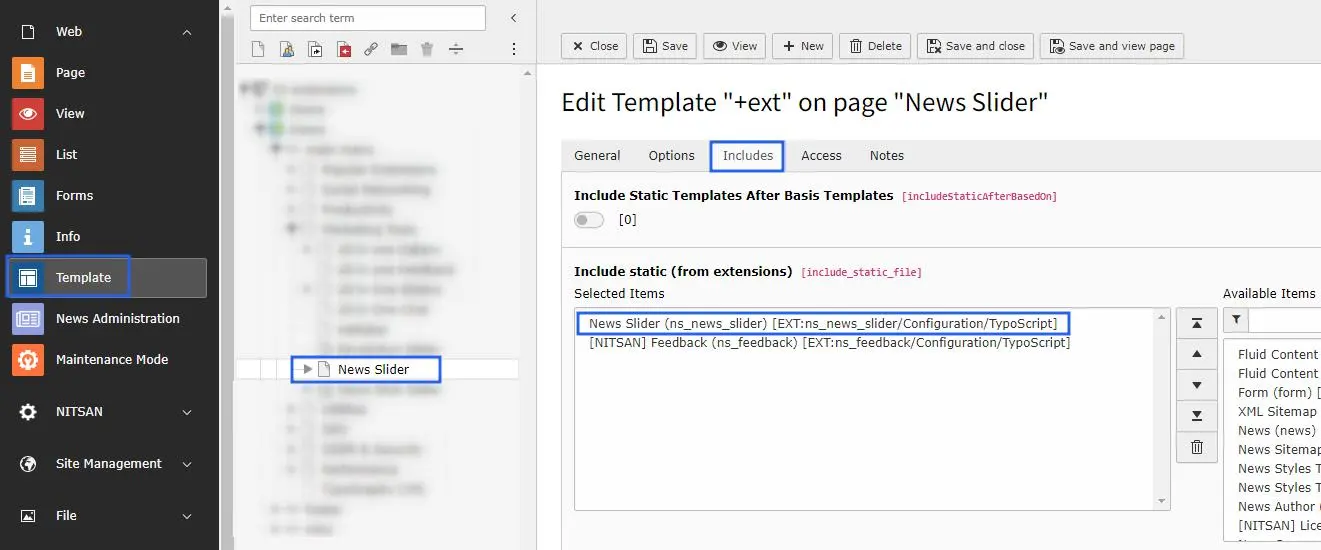
Task: Select the shortcut page type icon
Action: tap(315, 49)
